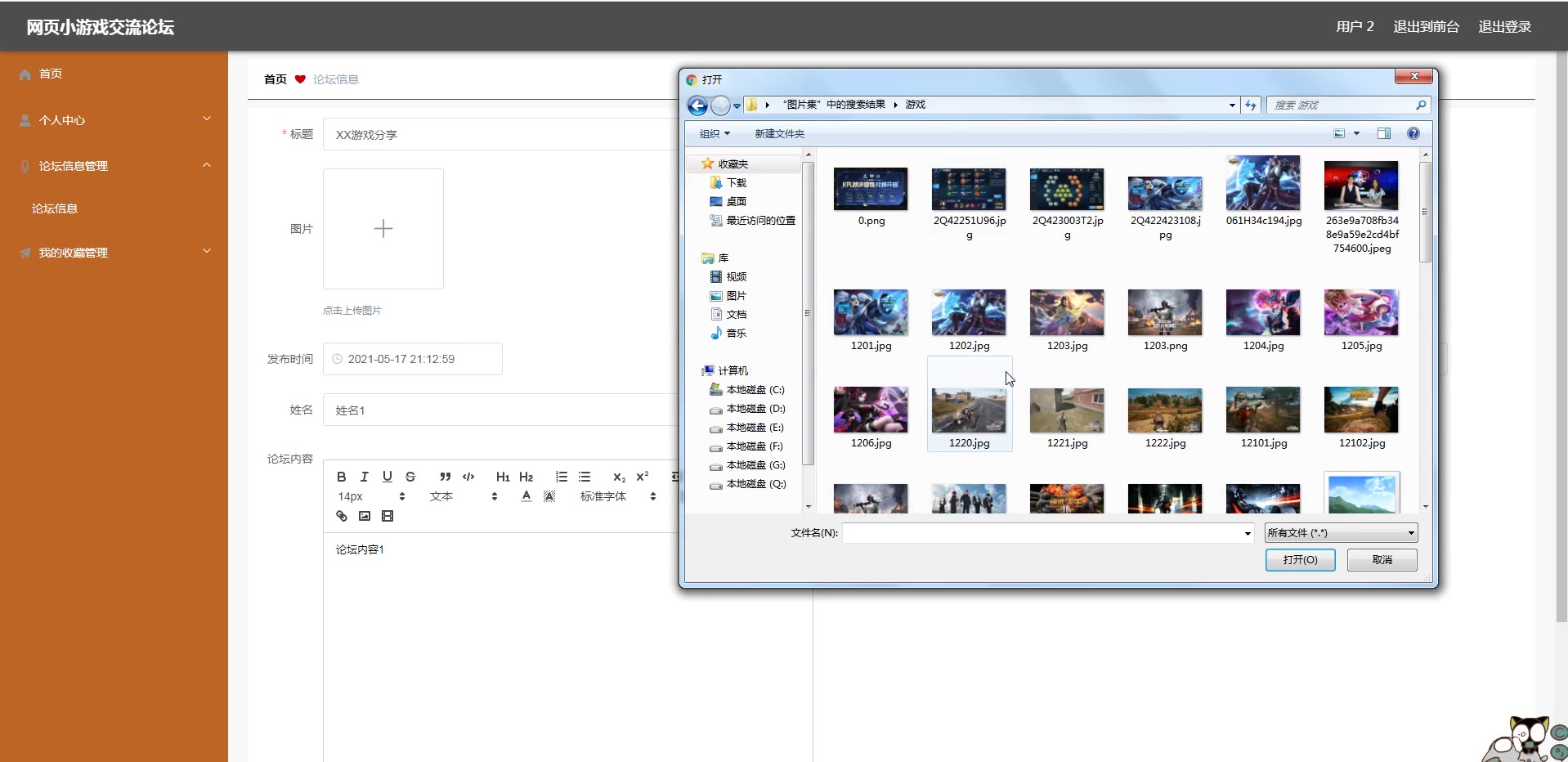This screenshot has width=1568, height=762.
Task: Open the 组织 menu in file dialog
Action: [x=714, y=134]
